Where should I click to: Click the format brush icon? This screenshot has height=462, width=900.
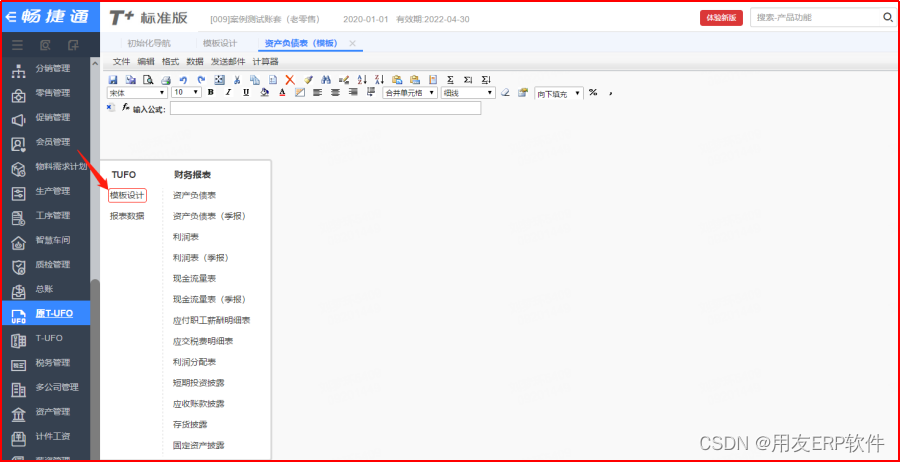(x=308, y=80)
